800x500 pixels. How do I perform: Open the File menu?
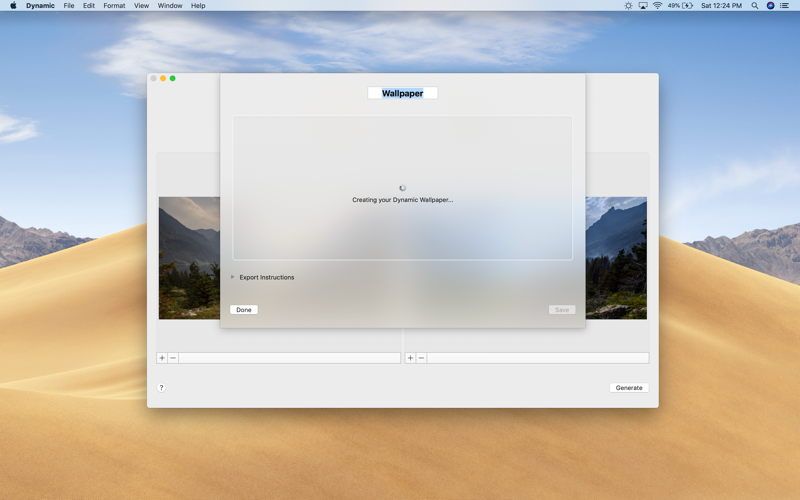tap(69, 6)
